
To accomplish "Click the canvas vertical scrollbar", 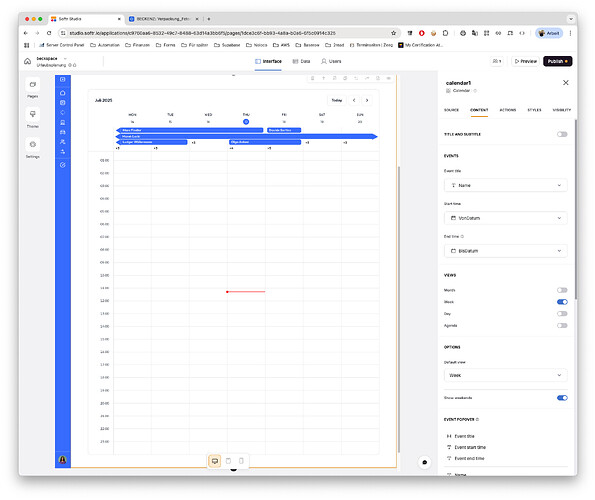I will coord(398,309).
